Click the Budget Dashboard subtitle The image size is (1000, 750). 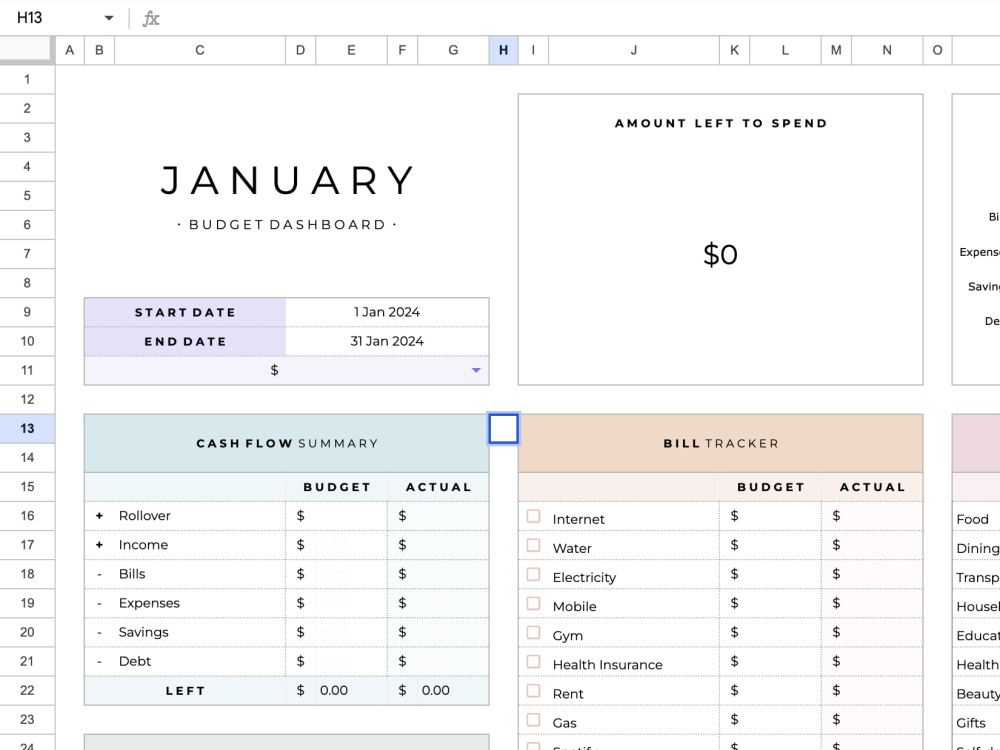click(287, 224)
